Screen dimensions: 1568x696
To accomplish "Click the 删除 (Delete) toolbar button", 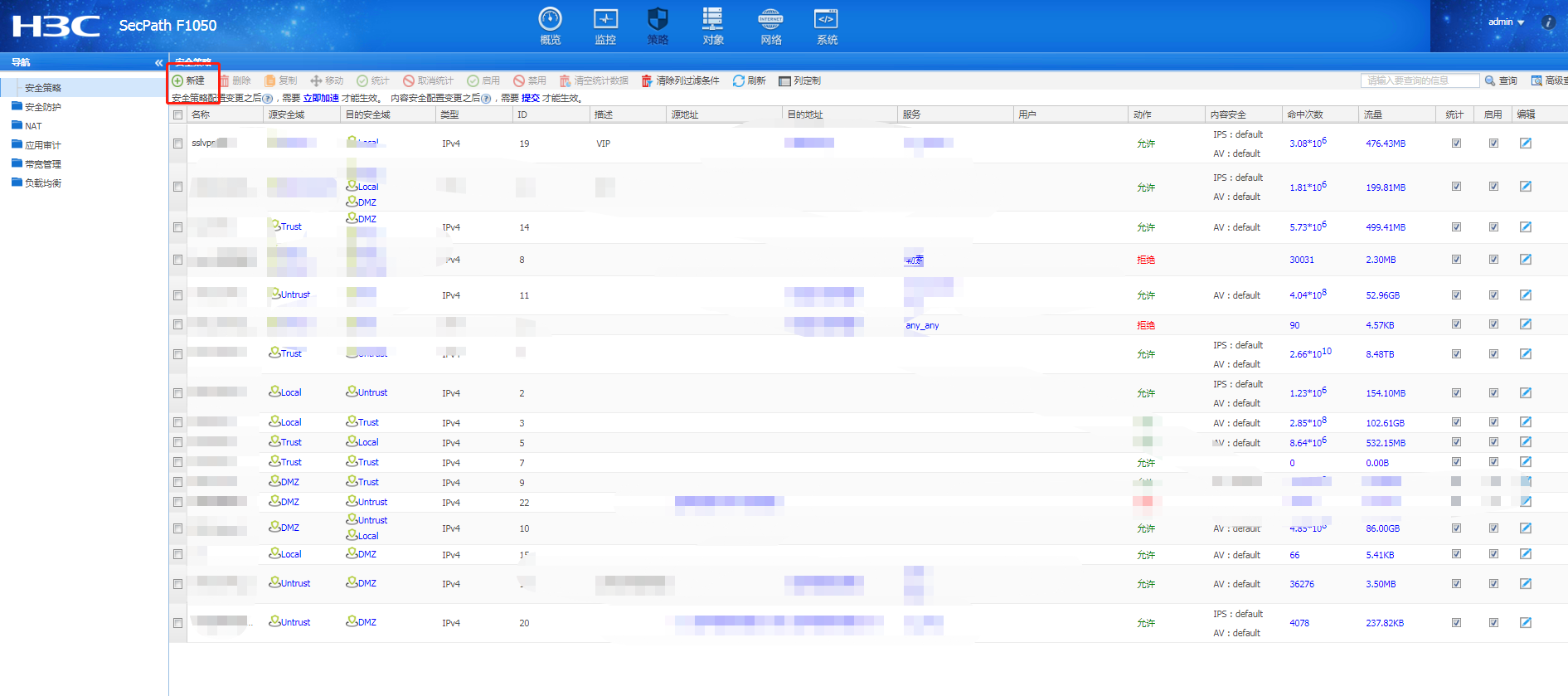I will click(x=235, y=80).
